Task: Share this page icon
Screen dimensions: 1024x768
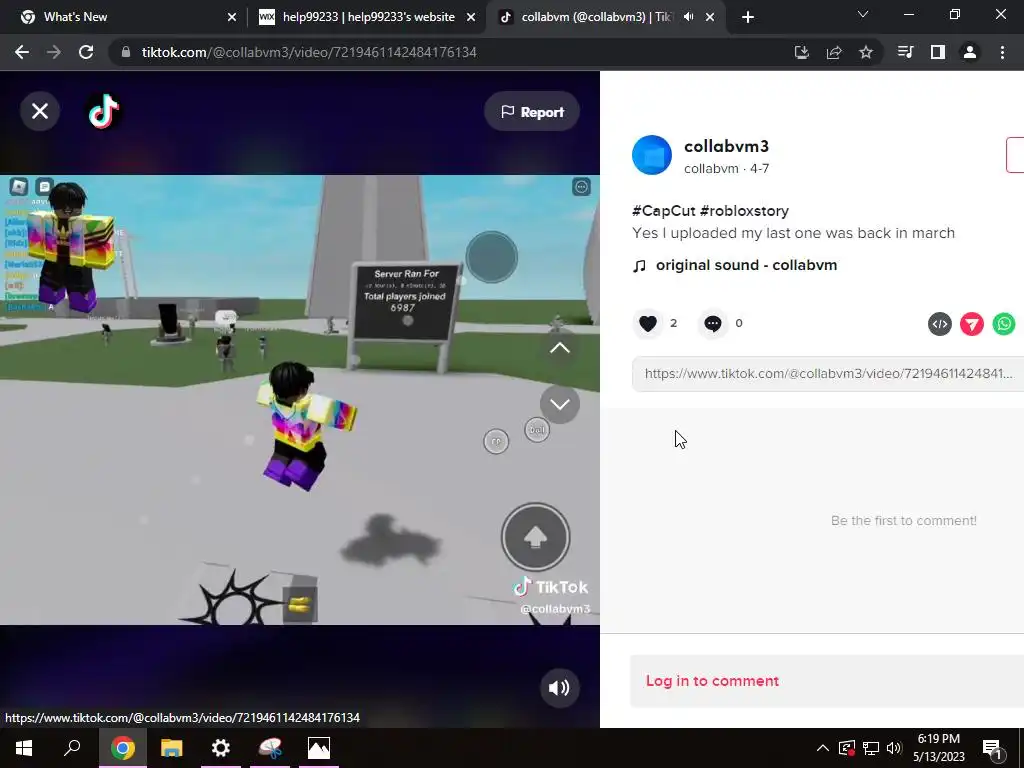Action: (834, 53)
